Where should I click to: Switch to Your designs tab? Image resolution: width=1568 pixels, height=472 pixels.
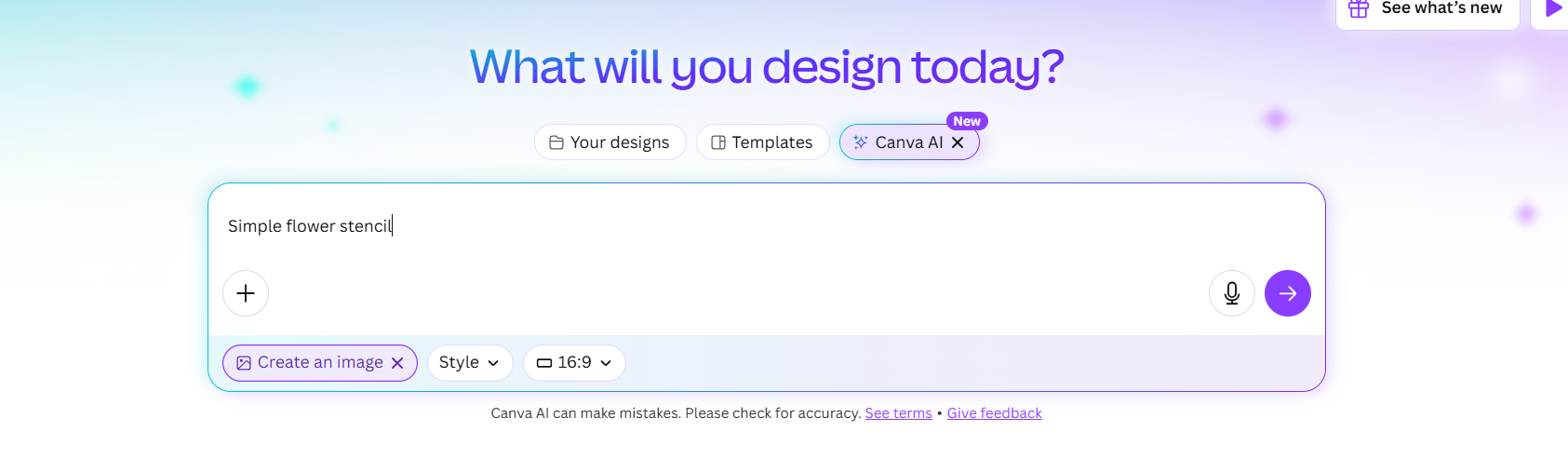coord(610,142)
